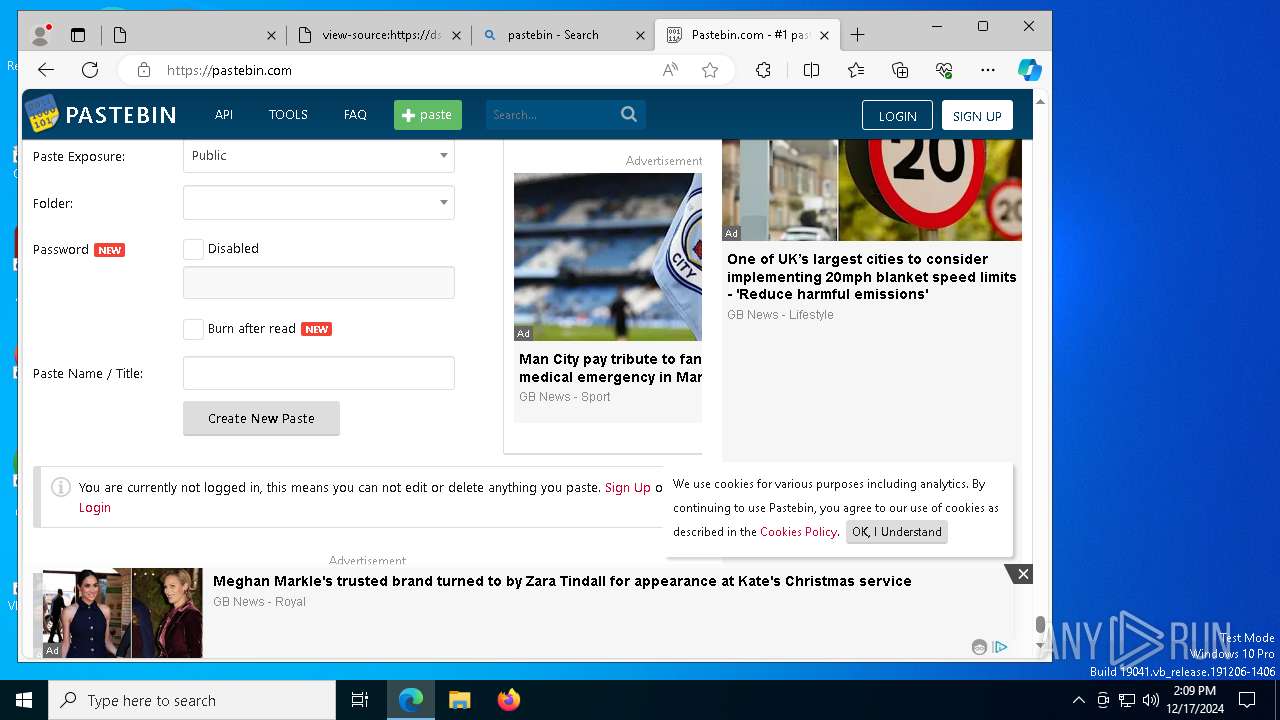This screenshot has height=720, width=1280.
Task: Click the page vertical scrollbar thumb
Action: coord(1040,626)
